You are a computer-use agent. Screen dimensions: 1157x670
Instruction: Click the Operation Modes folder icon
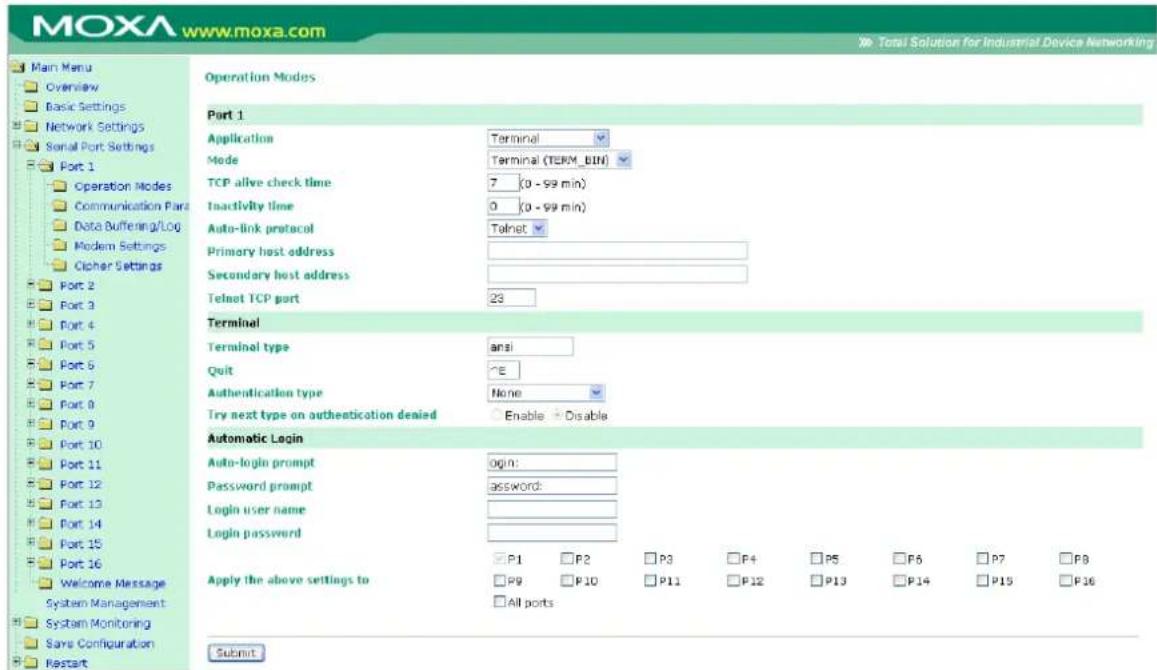[x=60, y=186]
